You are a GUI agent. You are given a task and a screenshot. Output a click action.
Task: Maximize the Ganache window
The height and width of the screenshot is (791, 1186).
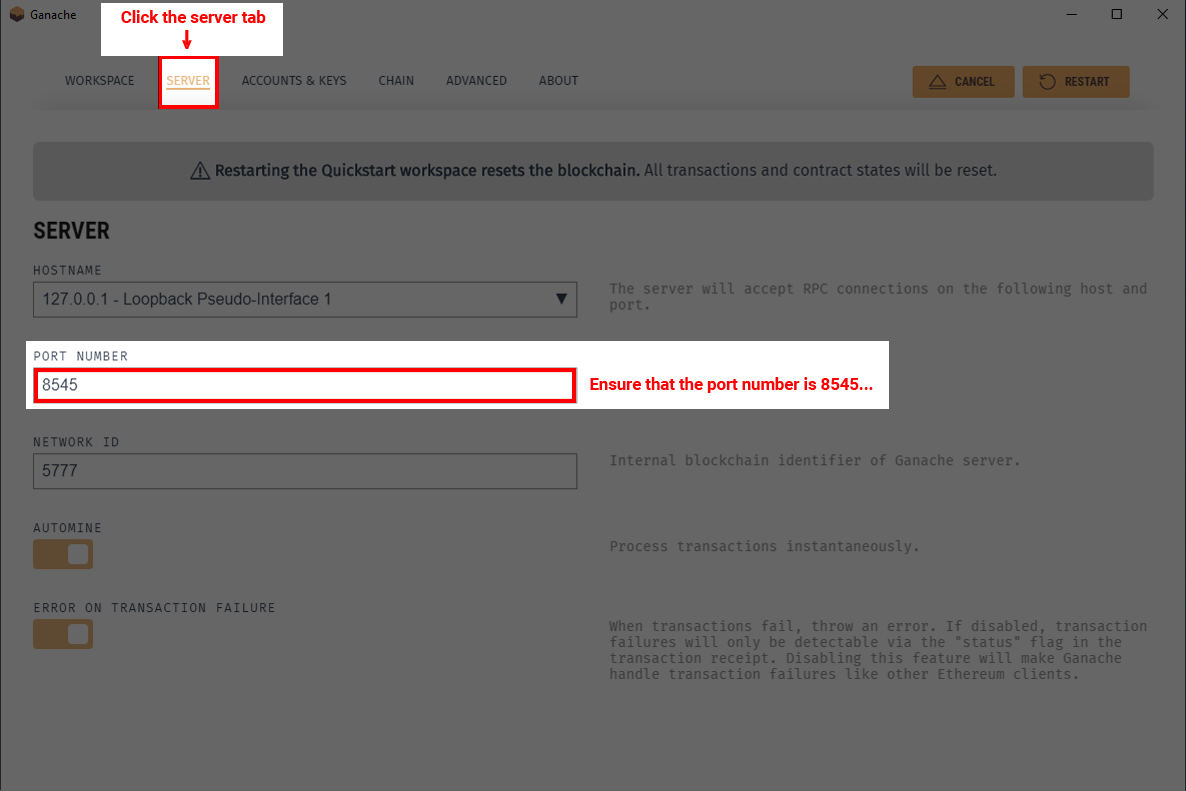coord(1116,14)
